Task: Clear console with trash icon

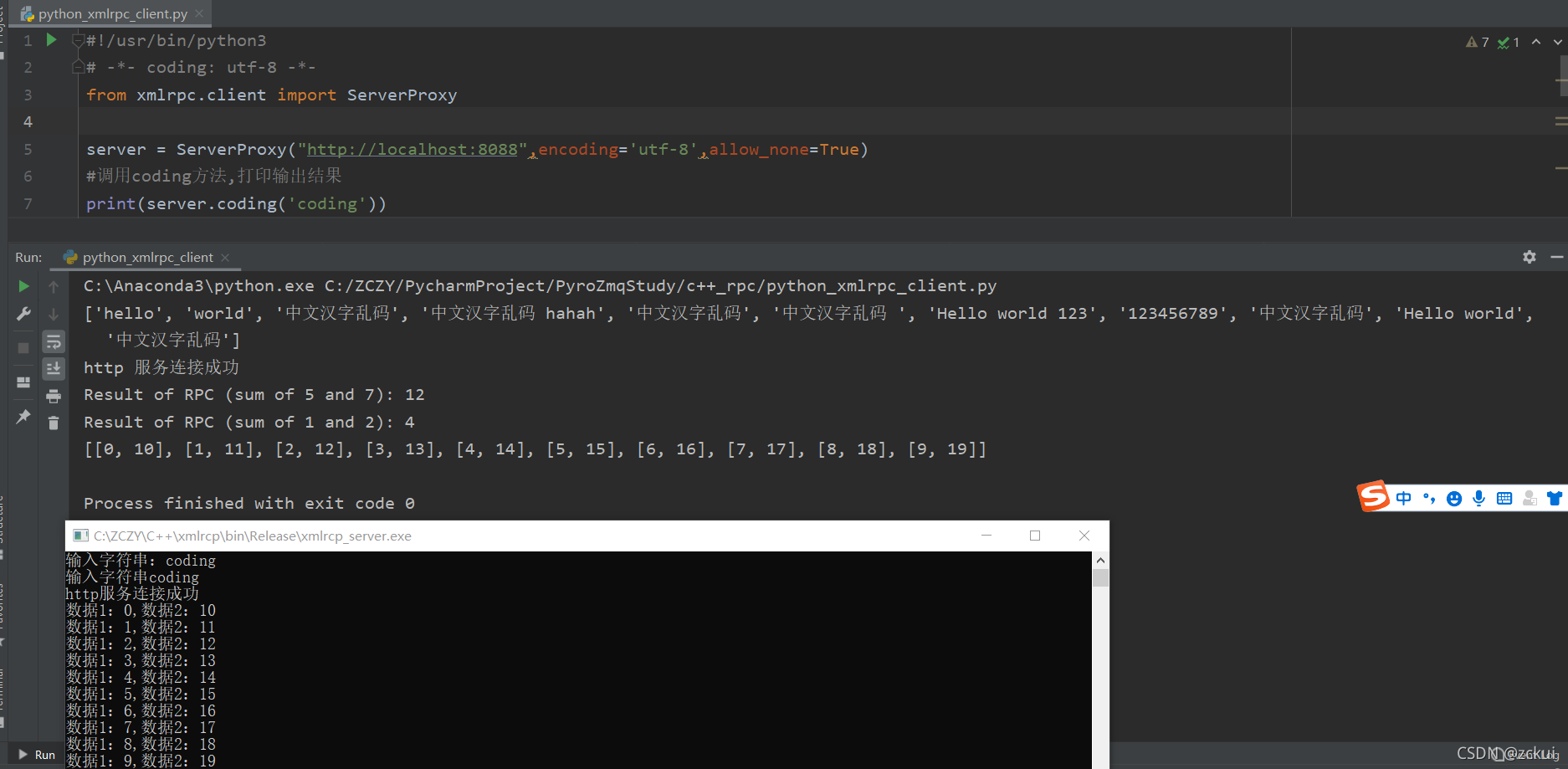Action: coord(54,423)
